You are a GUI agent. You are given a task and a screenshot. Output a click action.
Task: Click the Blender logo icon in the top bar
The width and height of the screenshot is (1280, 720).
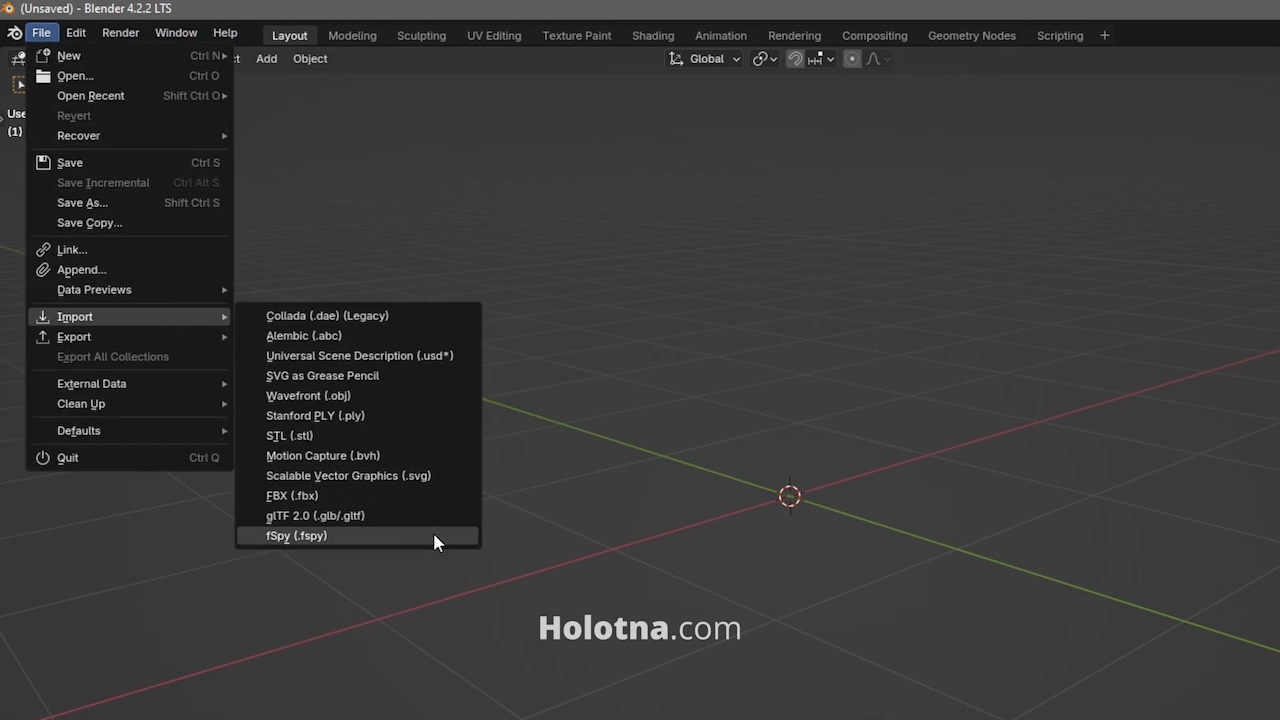point(15,33)
